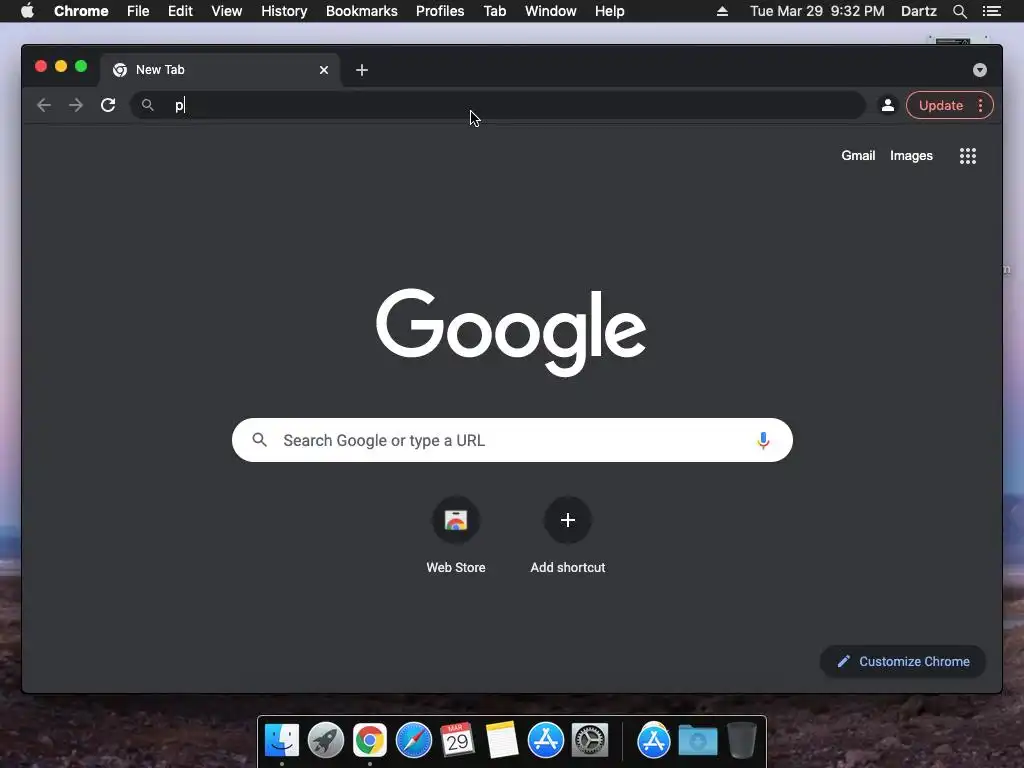Open App Store from the Dock
This screenshot has width=1024, height=768.
click(545, 741)
